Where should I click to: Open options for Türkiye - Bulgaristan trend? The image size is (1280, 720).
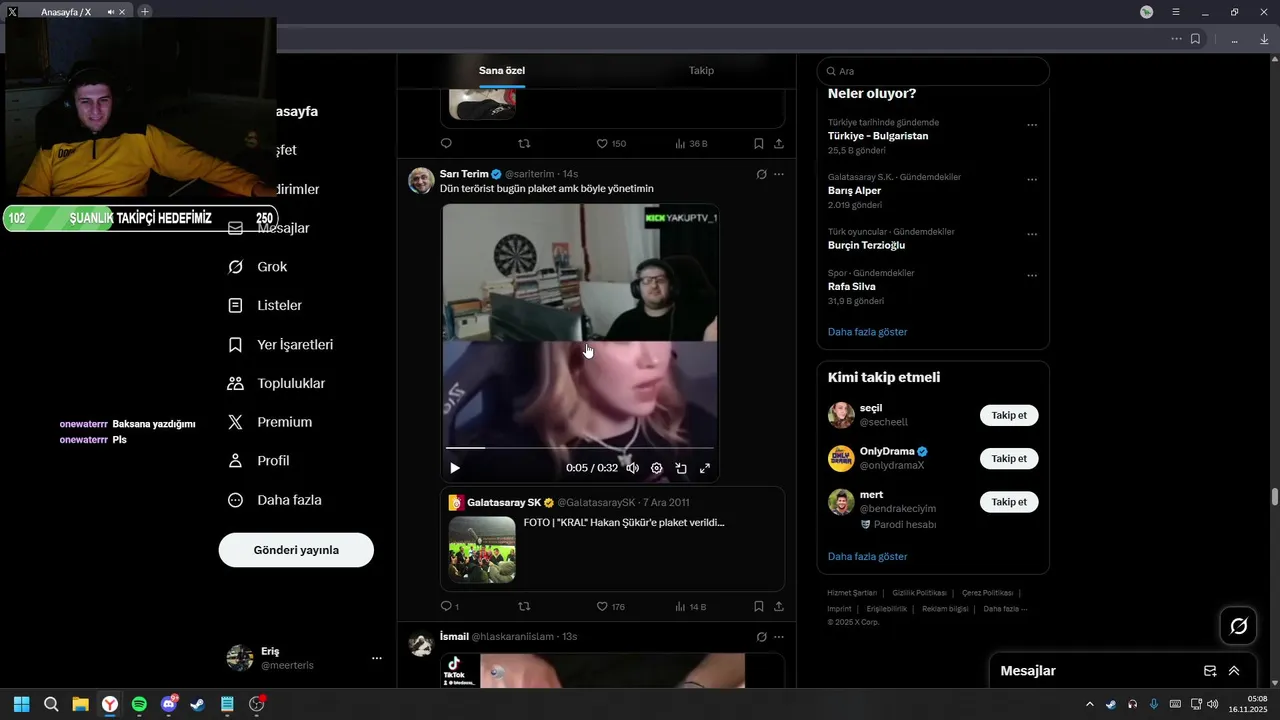coord(1032,126)
